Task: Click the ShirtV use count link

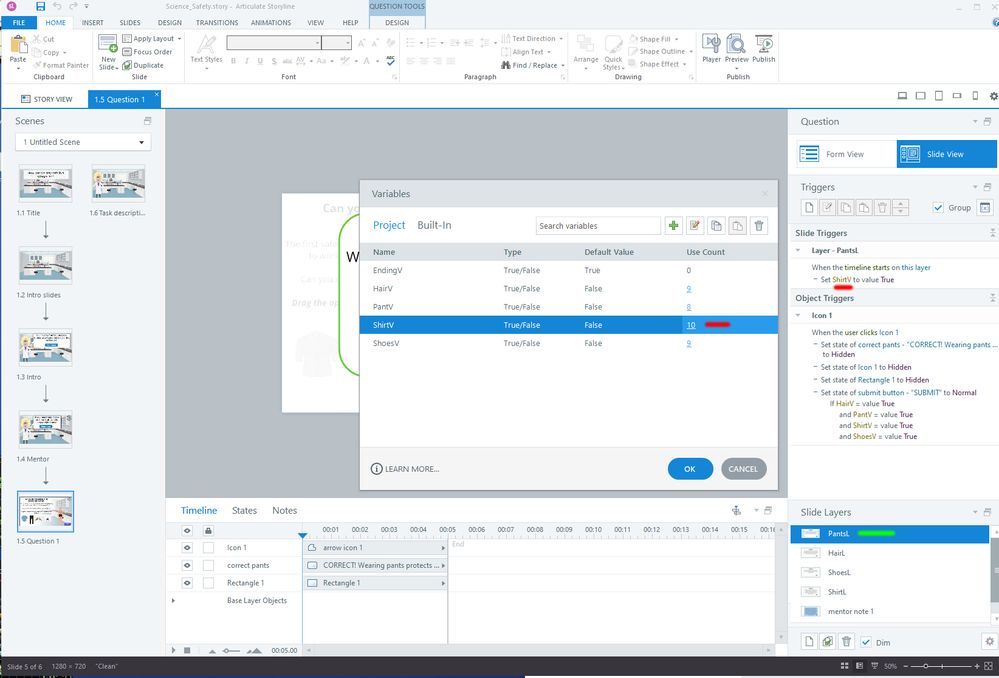Action: [691, 325]
